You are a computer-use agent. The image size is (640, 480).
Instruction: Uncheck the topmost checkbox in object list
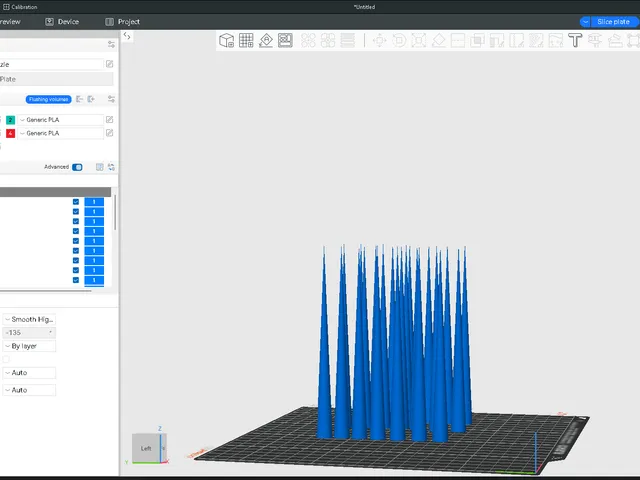[x=76, y=202]
